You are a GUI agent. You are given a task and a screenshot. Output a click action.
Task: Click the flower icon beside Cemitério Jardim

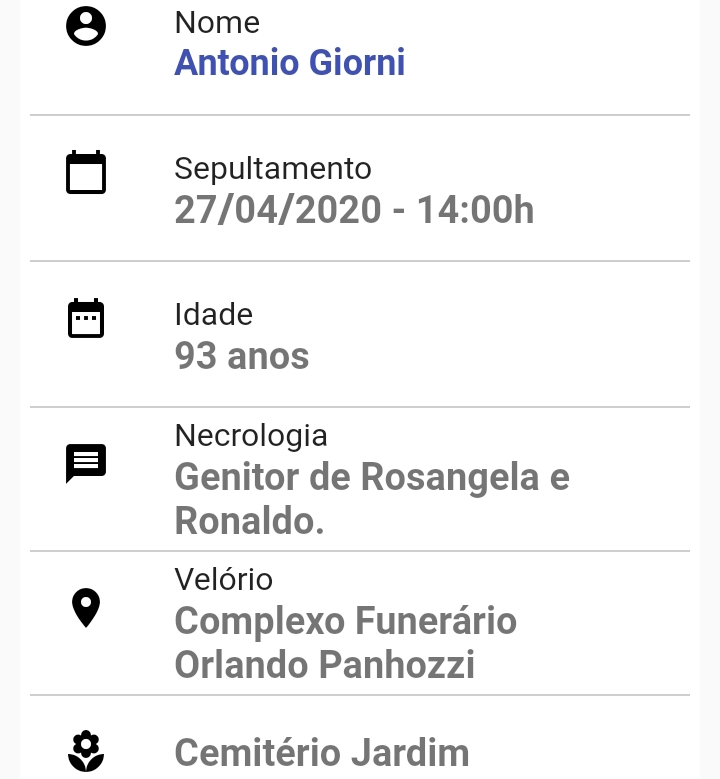(x=85, y=751)
